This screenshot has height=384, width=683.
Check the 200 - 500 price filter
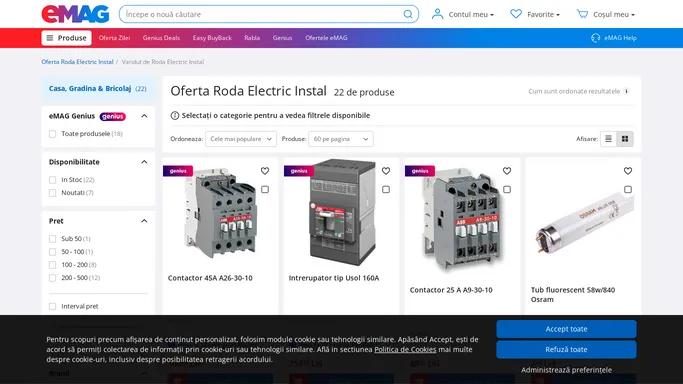pyautogui.click(x=53, y=278)
